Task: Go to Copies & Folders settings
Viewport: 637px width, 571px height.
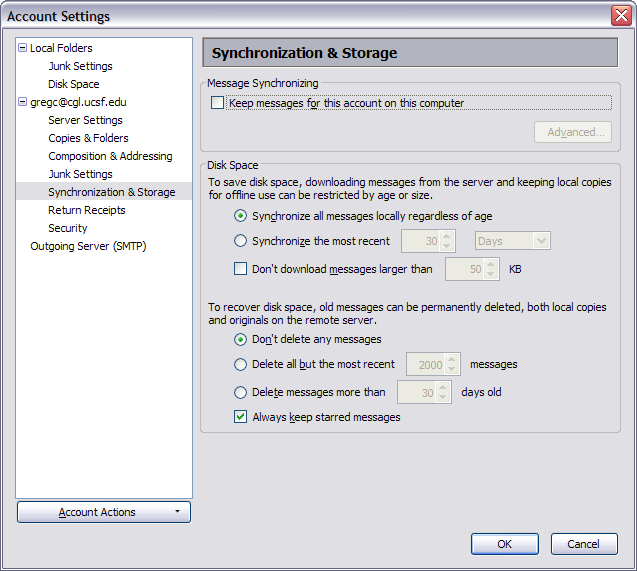Action: 88,138
